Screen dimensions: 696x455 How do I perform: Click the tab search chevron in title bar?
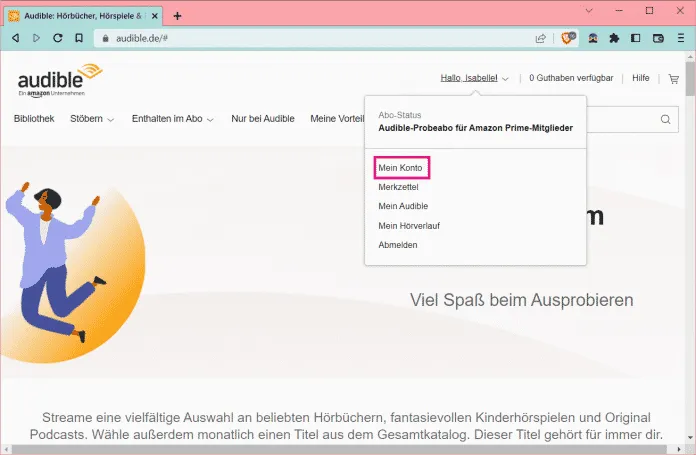coord(589,11)
